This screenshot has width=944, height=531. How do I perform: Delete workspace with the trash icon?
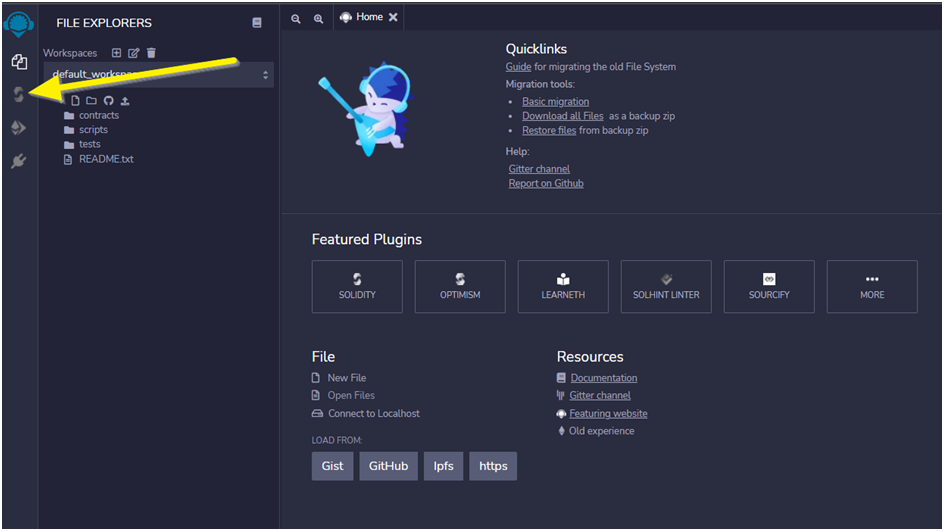point(151,53)
